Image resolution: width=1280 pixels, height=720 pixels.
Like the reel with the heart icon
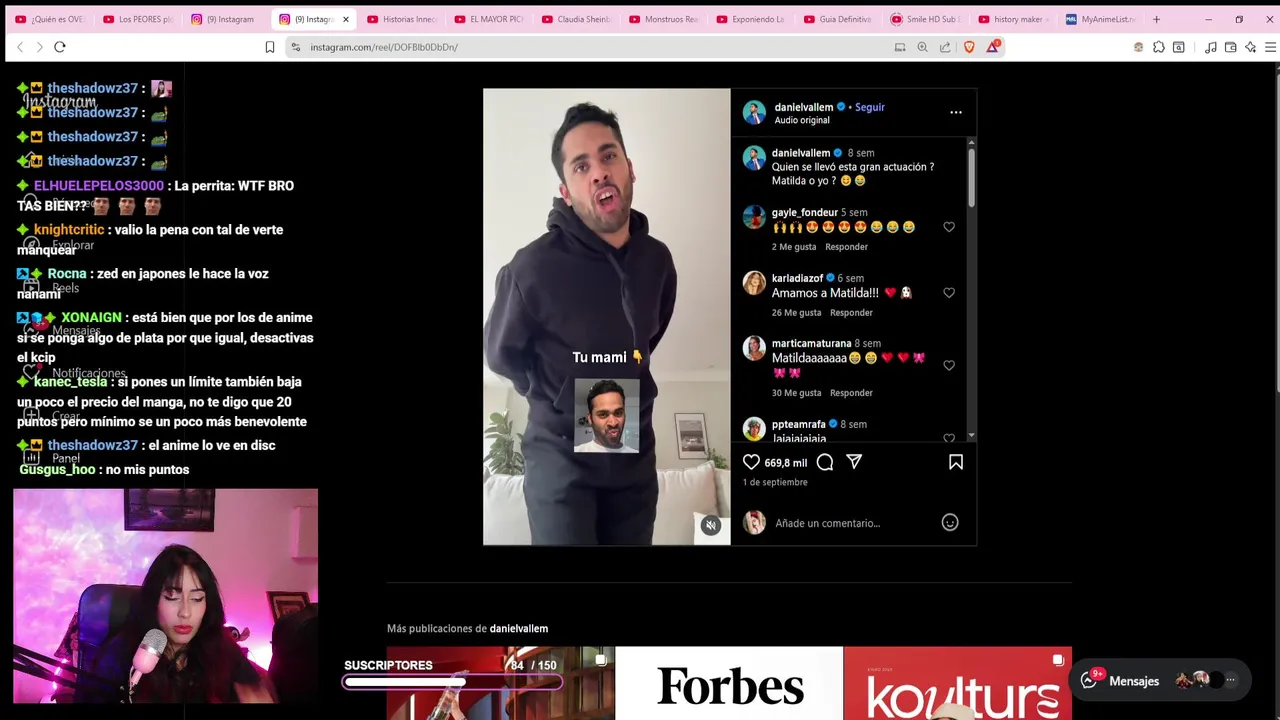click(751, 462)
